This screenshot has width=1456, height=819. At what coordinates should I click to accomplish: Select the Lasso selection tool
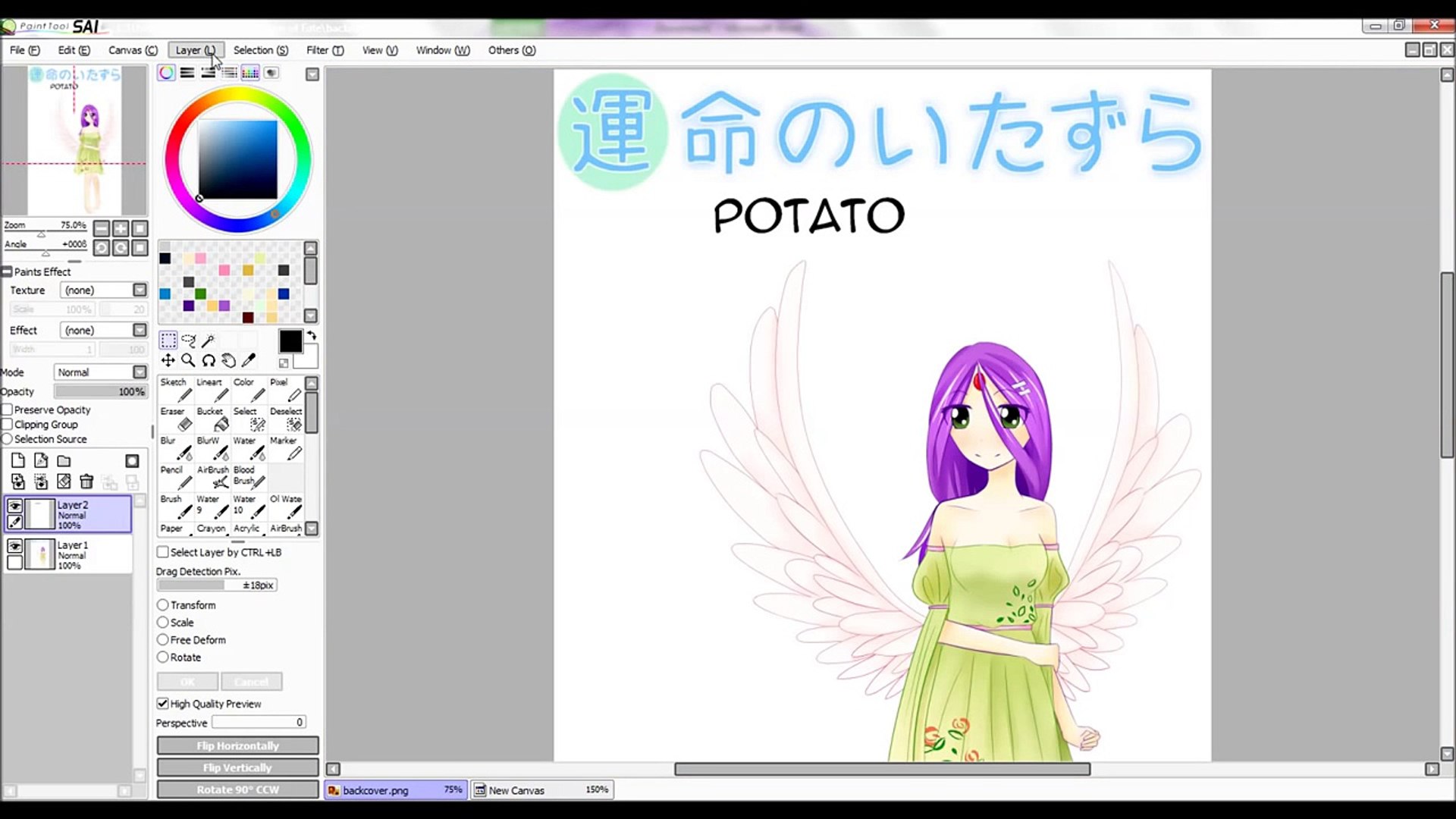(189, 340)
